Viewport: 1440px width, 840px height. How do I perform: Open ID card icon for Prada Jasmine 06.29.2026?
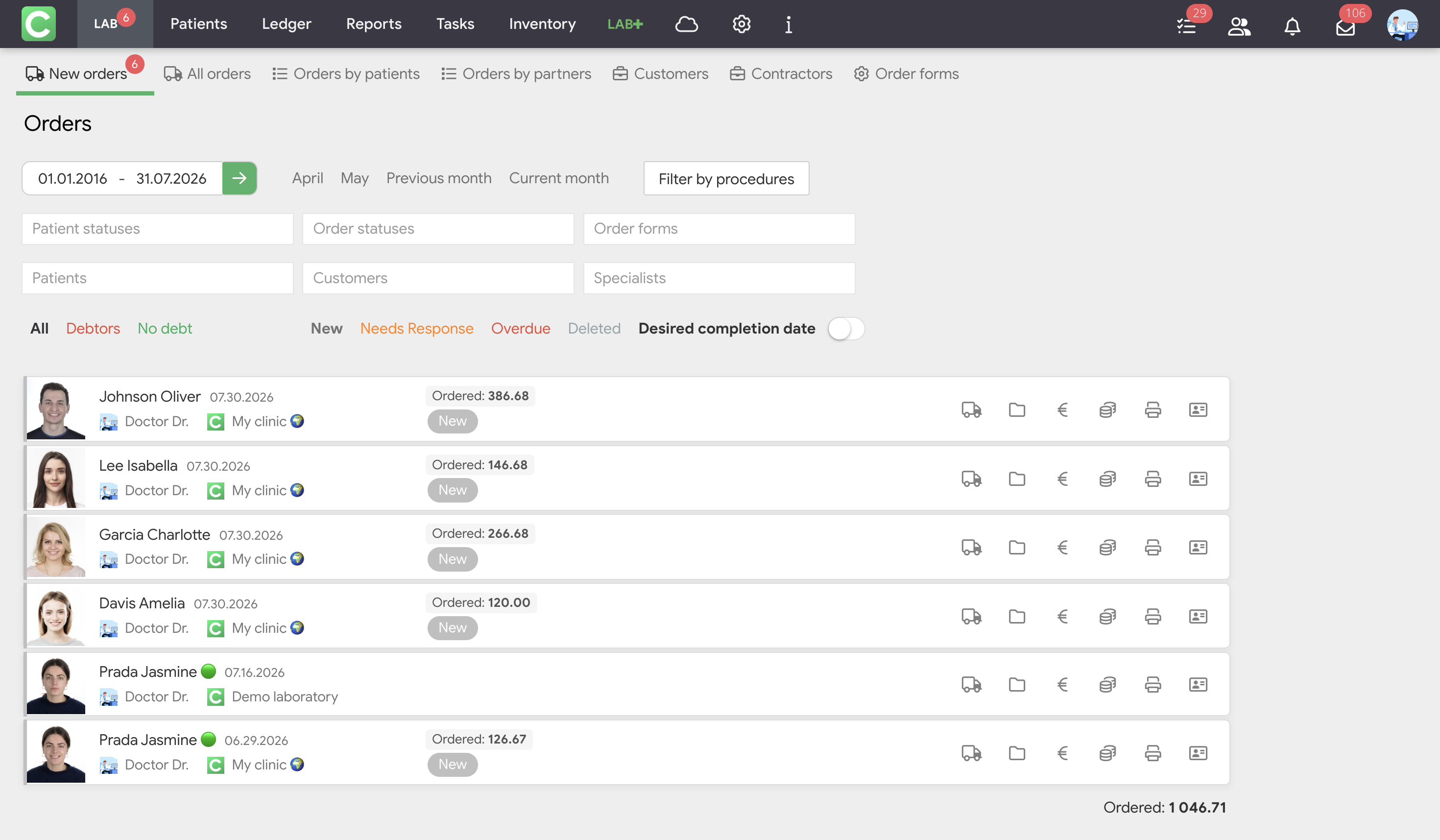point(1198,752)
